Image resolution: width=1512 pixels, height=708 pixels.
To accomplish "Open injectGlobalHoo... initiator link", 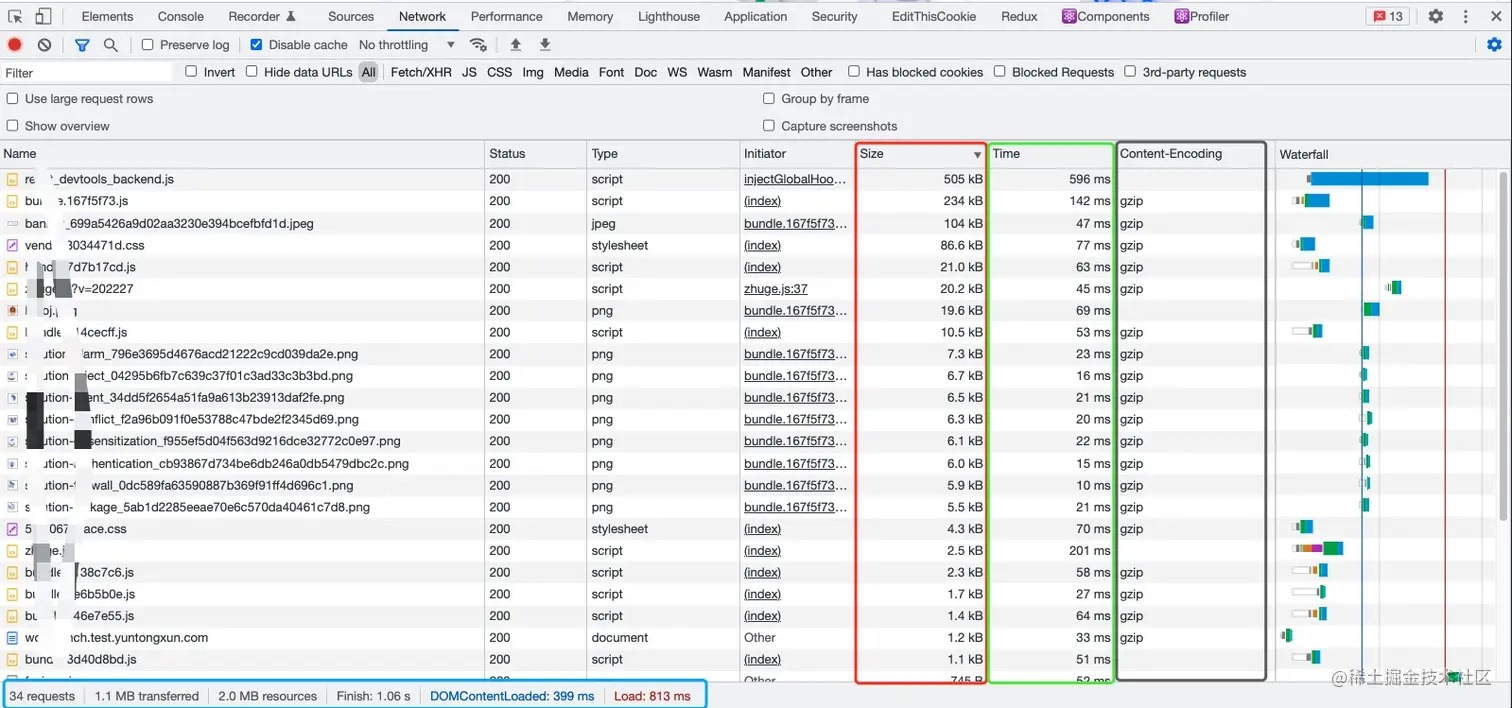I will pyautogui.click(x=795, y=179).
